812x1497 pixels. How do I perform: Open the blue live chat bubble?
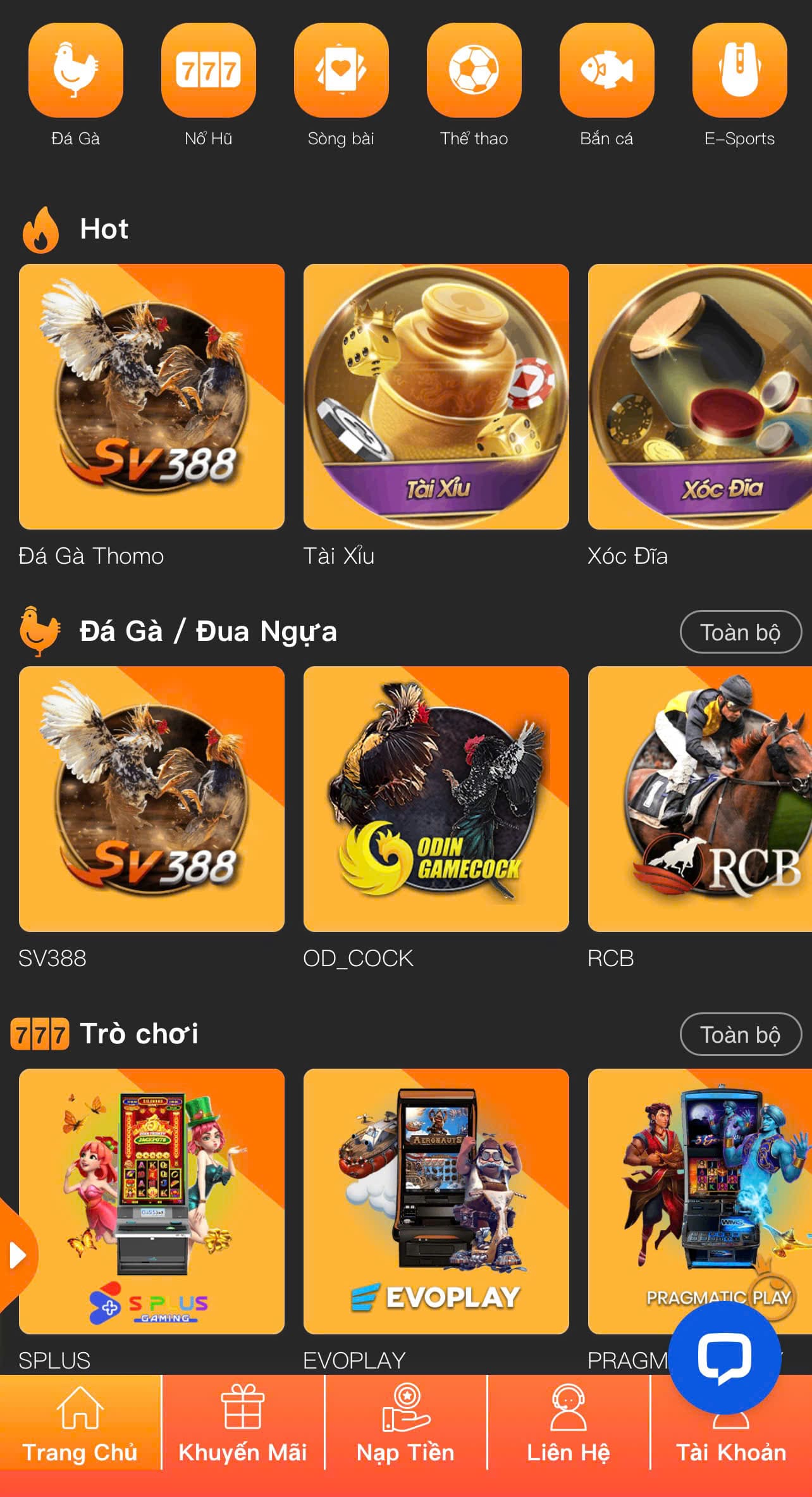(725, 1358)
